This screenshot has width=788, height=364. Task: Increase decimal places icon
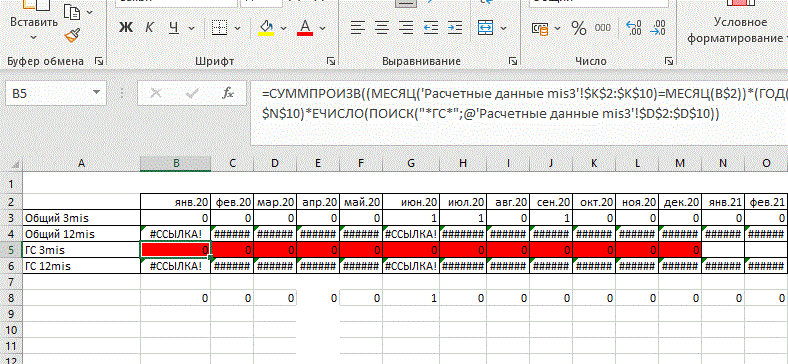click(633, 28)
